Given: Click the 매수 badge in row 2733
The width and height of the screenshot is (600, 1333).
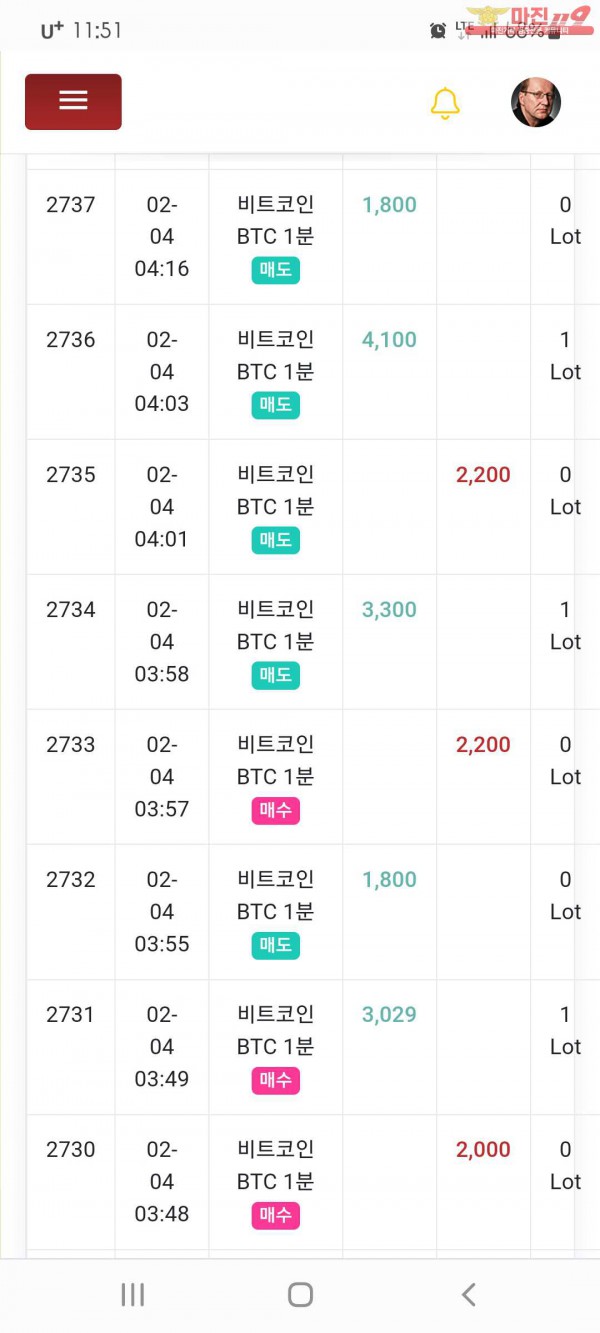Looking at the screenshot, I should click(x=275, y=810).
